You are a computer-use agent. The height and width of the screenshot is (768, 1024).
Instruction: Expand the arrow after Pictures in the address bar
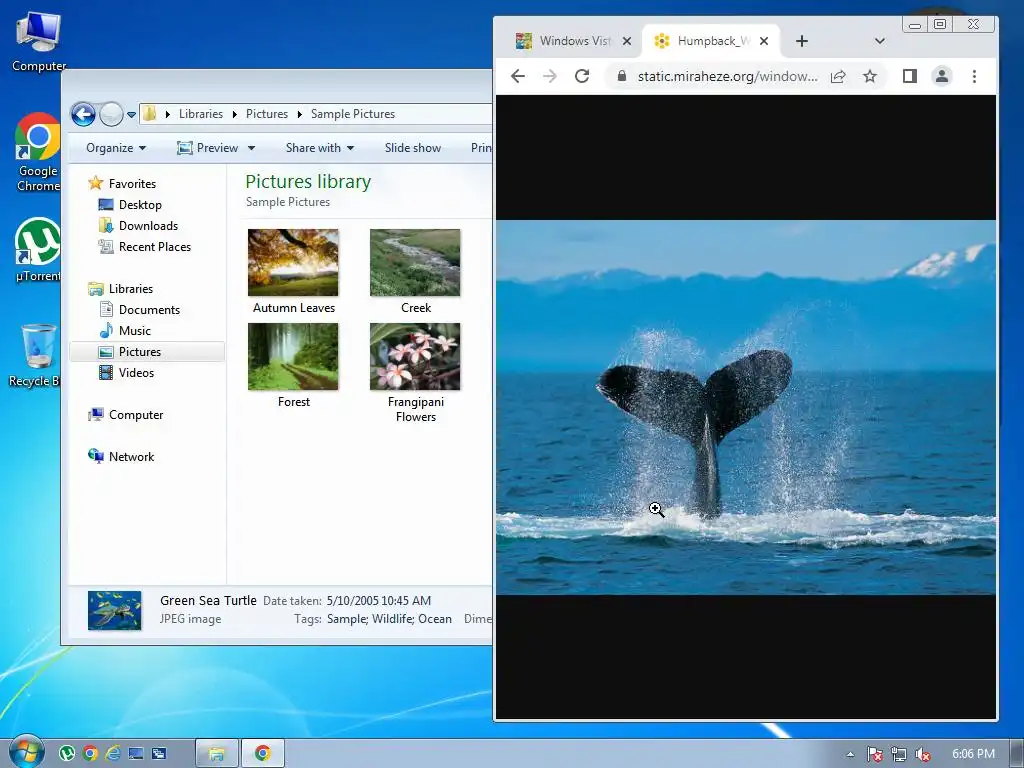point(300,114)
